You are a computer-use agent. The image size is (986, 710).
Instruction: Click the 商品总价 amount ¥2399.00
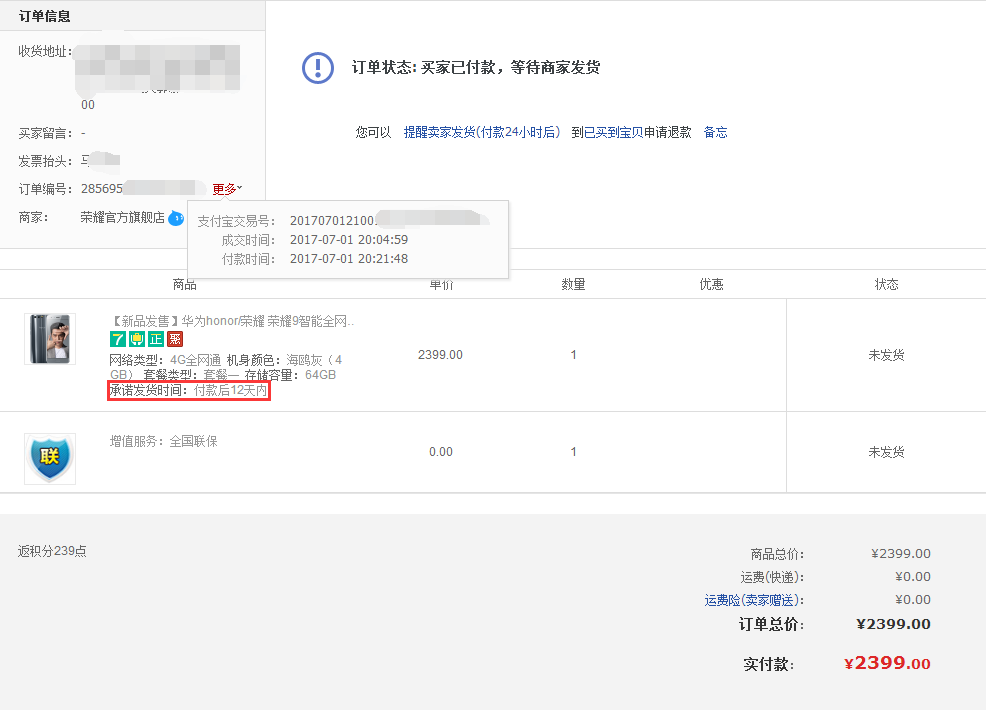tap(900, 553)
